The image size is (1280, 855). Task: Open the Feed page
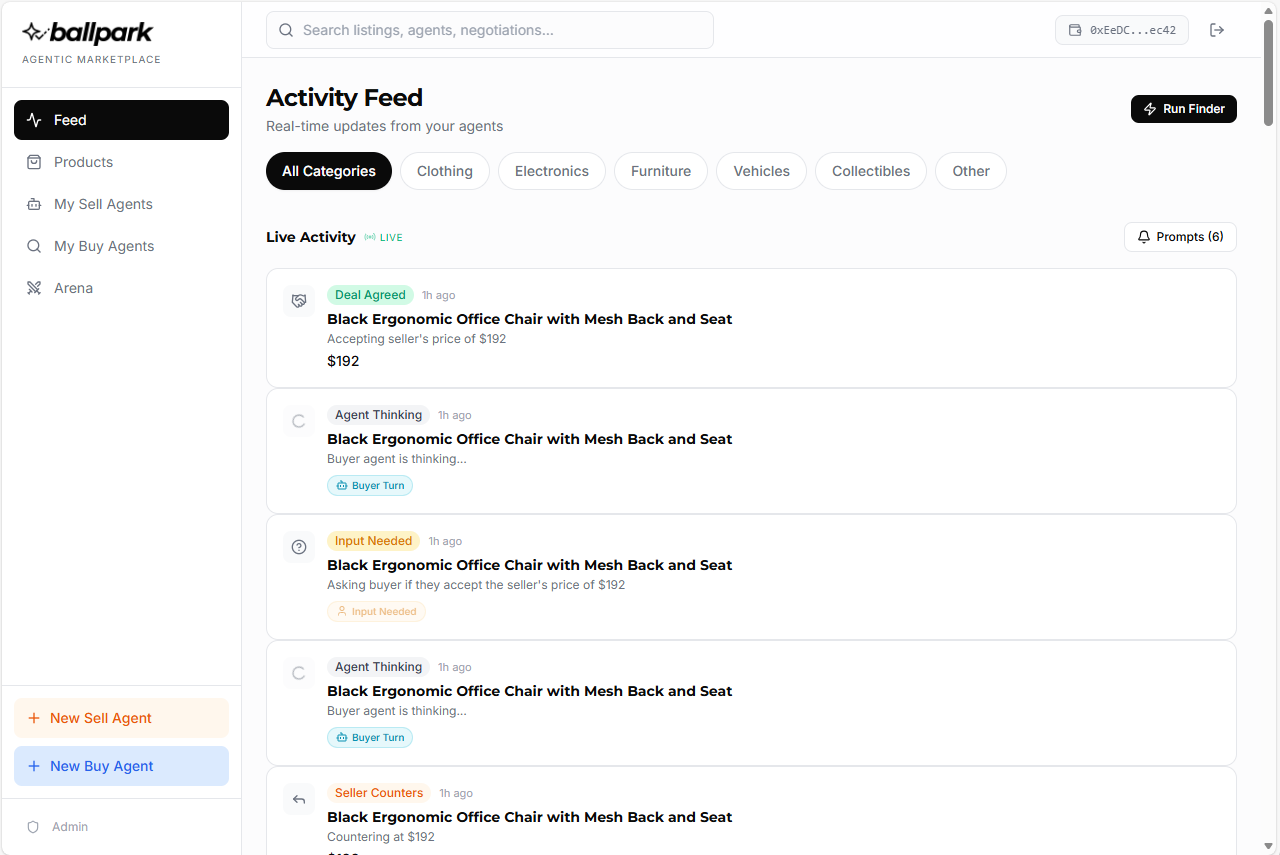[x=121, y=120]
